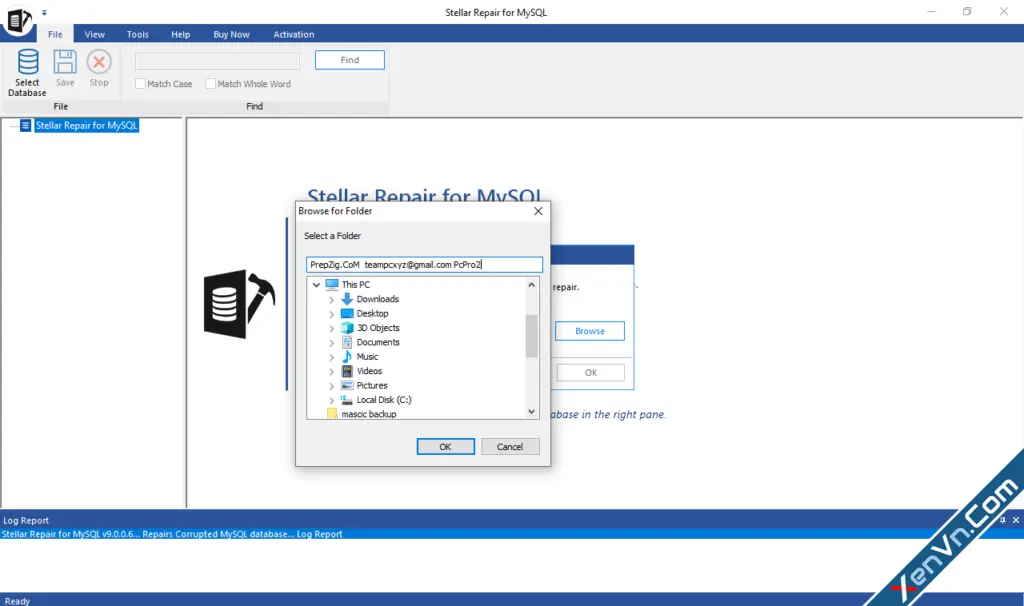Expand the Documents tree node
The height and width of the screenshot is (606, 1024).
pos(331,343)
